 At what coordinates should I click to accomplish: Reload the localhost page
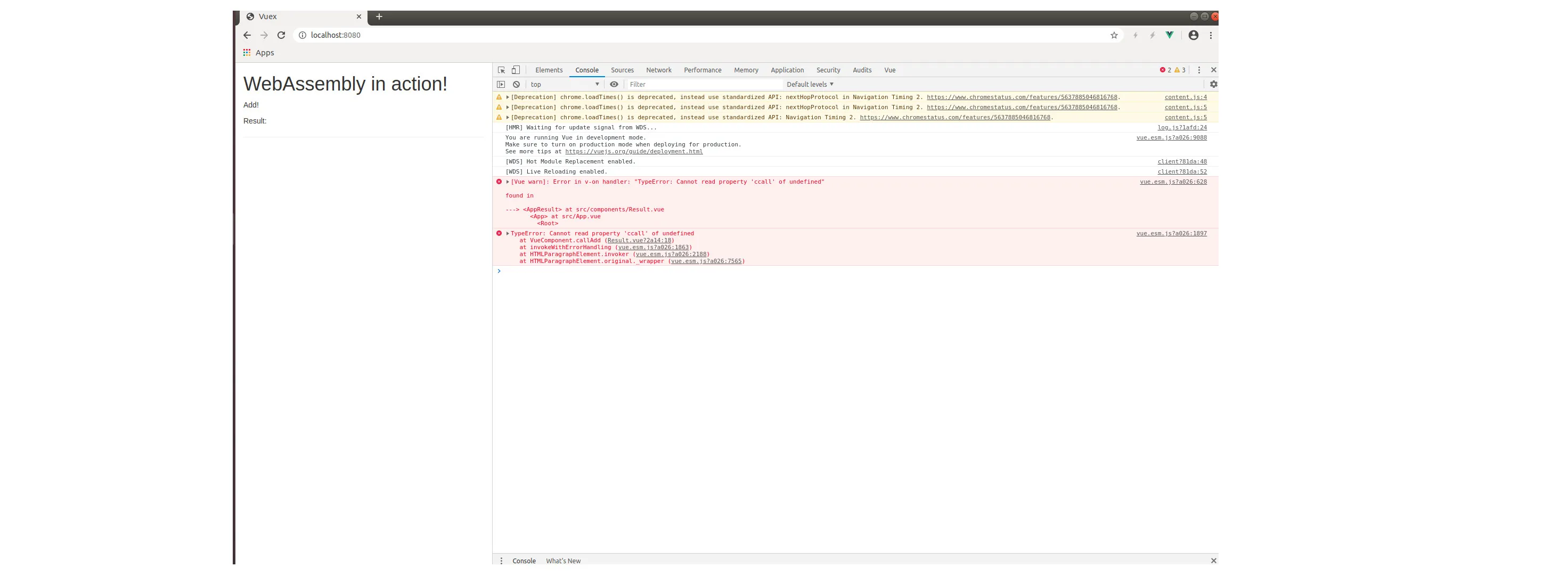coord(281,35)
